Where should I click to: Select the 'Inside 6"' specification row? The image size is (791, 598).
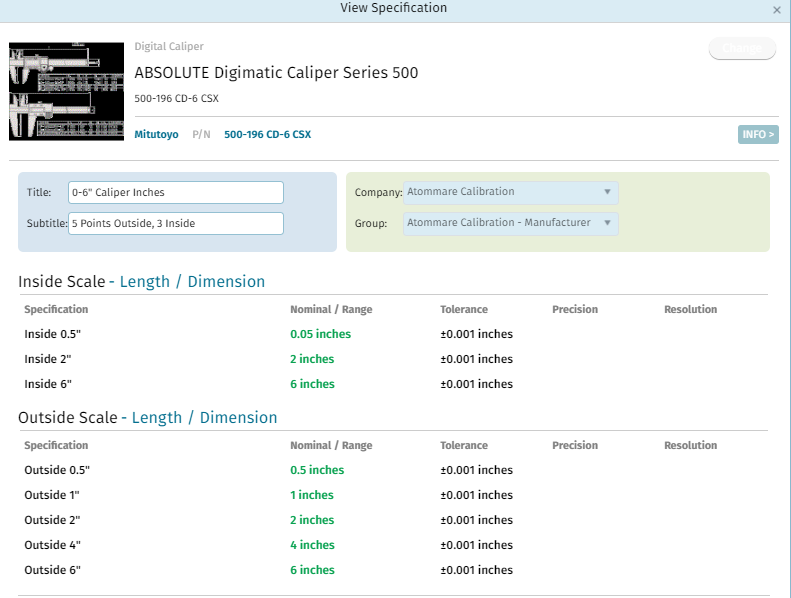tap(393, 384)
